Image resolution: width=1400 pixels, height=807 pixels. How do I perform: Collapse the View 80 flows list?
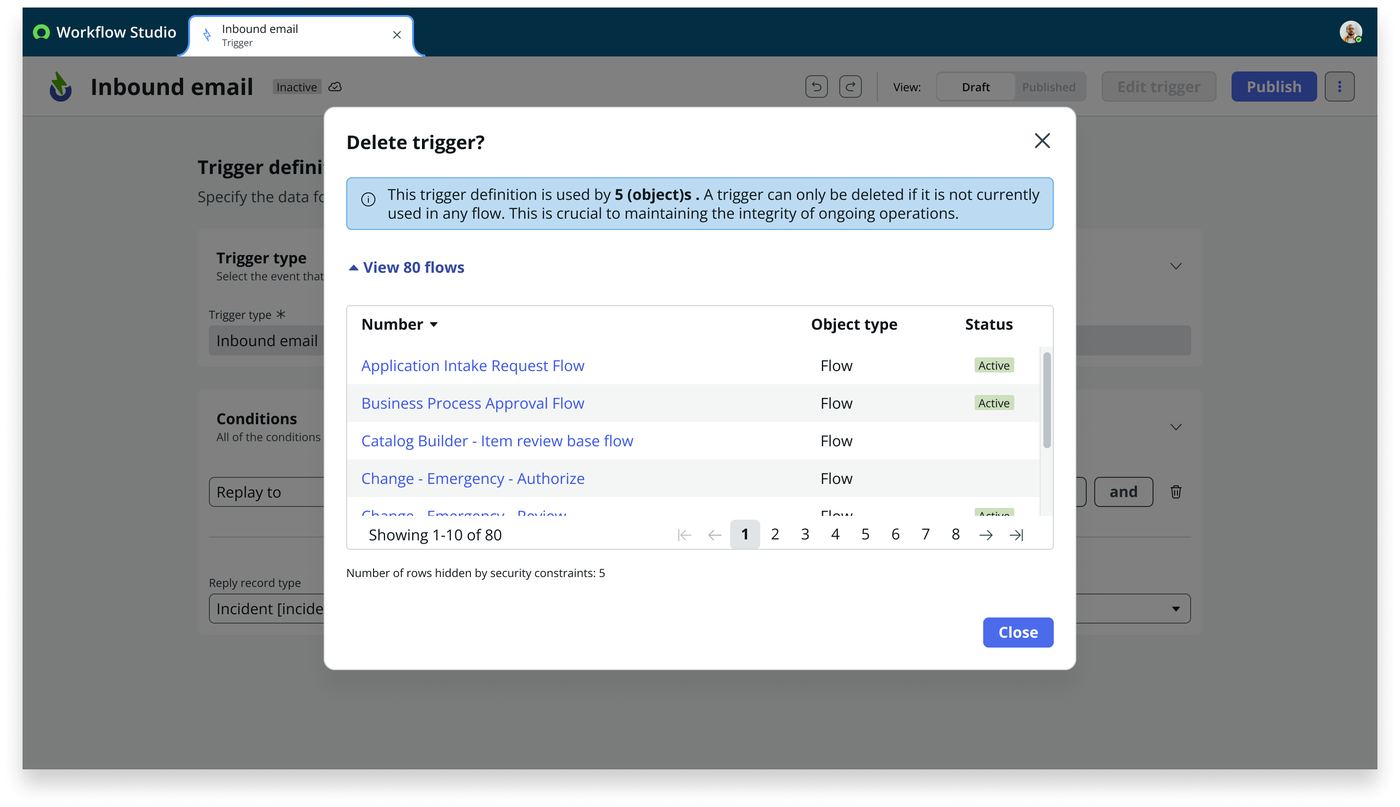[x=406, y=267]
